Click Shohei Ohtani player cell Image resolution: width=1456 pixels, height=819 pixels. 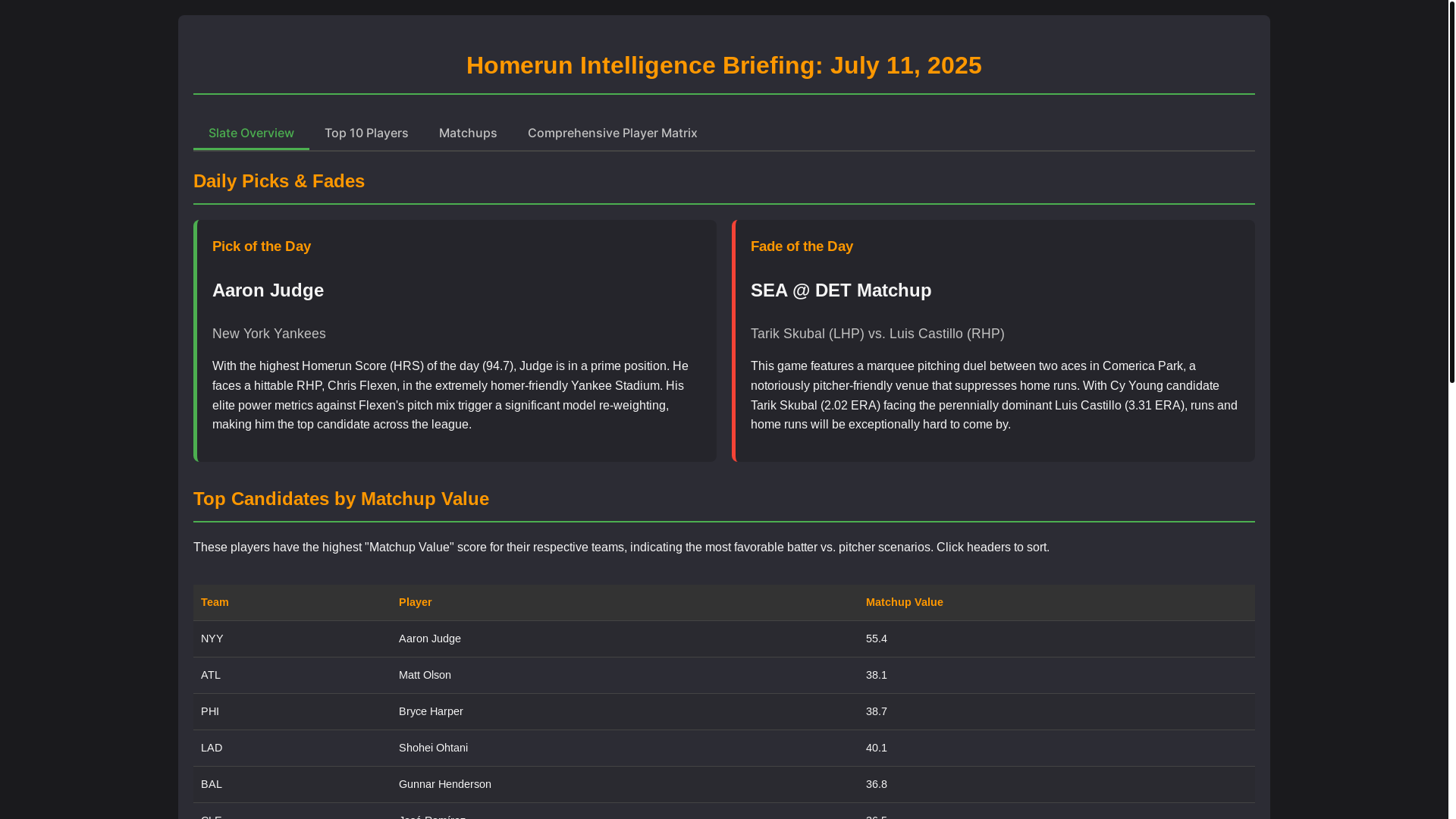(x=625, y=748)
